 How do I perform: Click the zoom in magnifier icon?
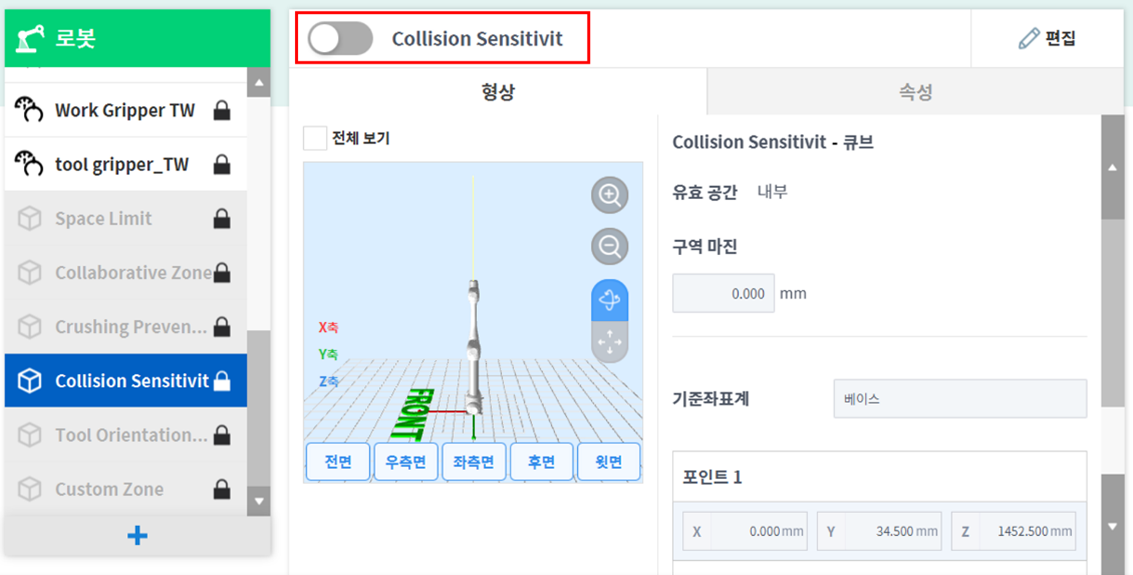click(609, 195)
